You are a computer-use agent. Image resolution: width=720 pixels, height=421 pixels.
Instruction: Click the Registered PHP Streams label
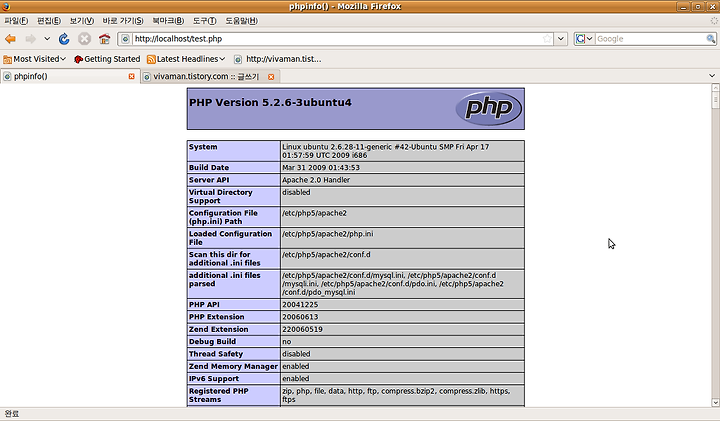(x=219, y=395)
